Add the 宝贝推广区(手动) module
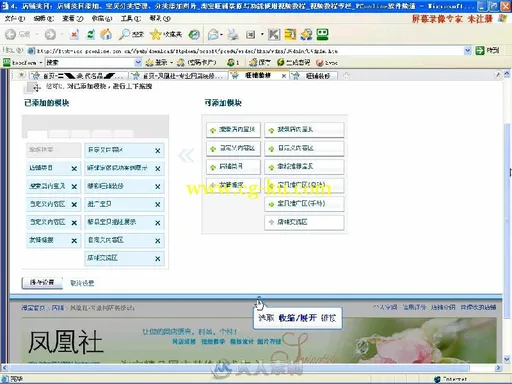Image resolution: width=512 pixels, height=384 pixels. pyautogui.click(x=304, y=204)
